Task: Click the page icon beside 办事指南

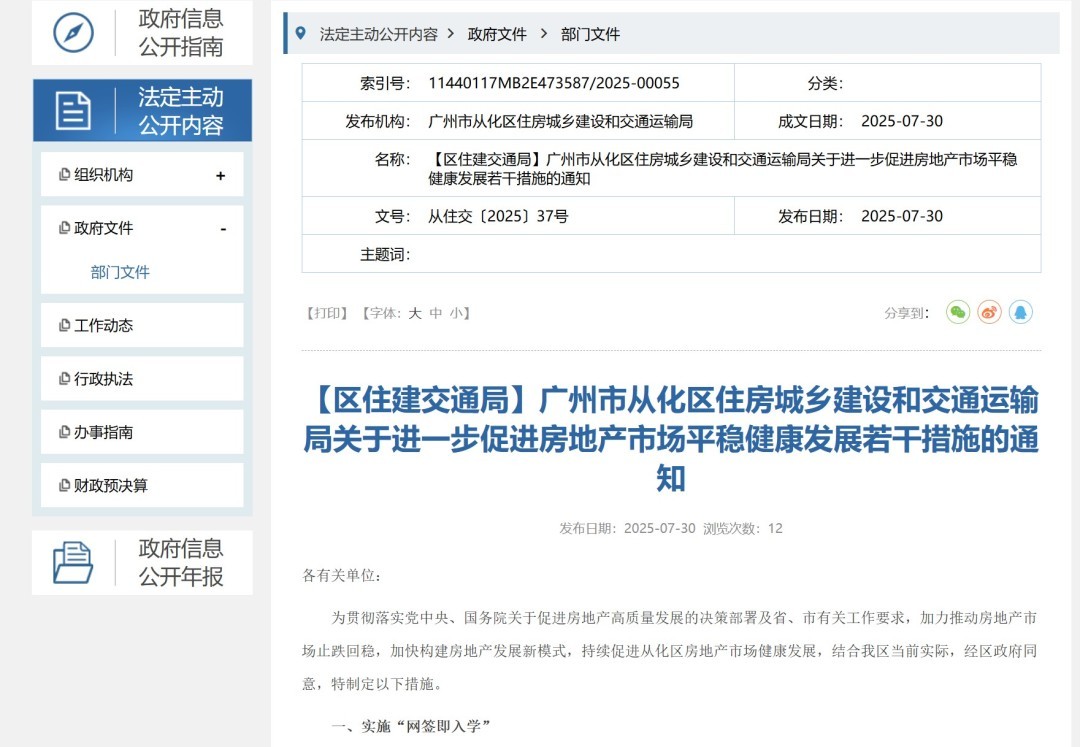Action: 64,432
